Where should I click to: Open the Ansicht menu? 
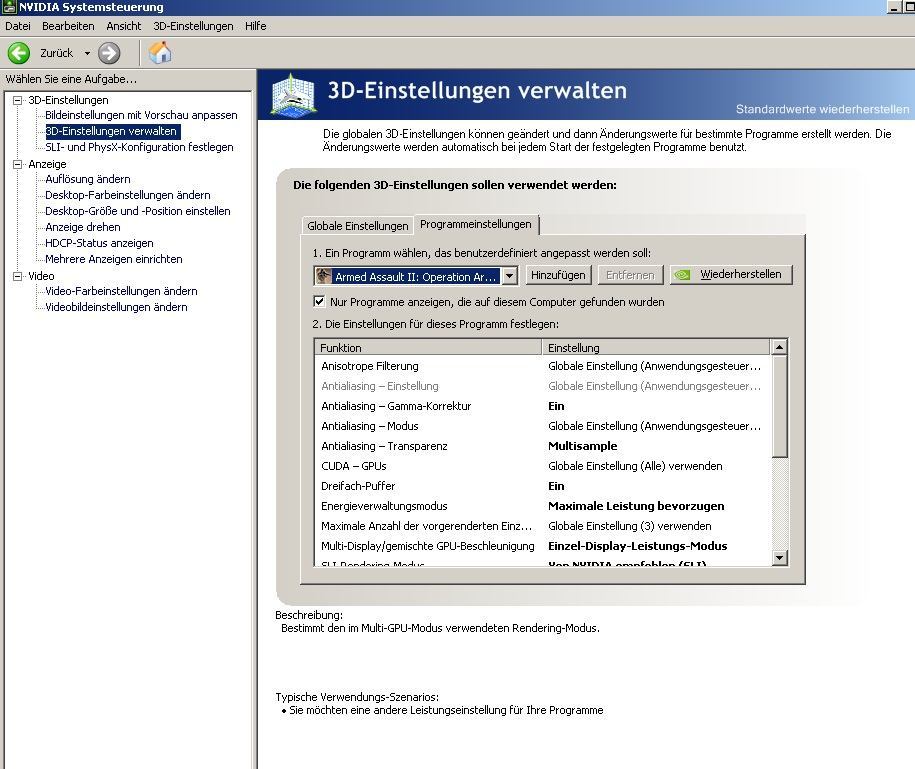124,26
